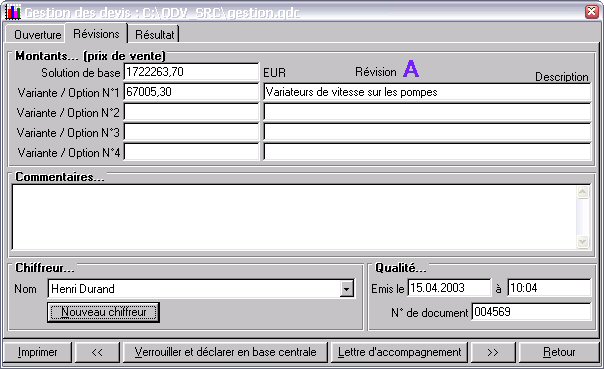The width and height of the screenshot is (604, 369).
Task: Go to previous revision with << button
Action: click(97, 352)
